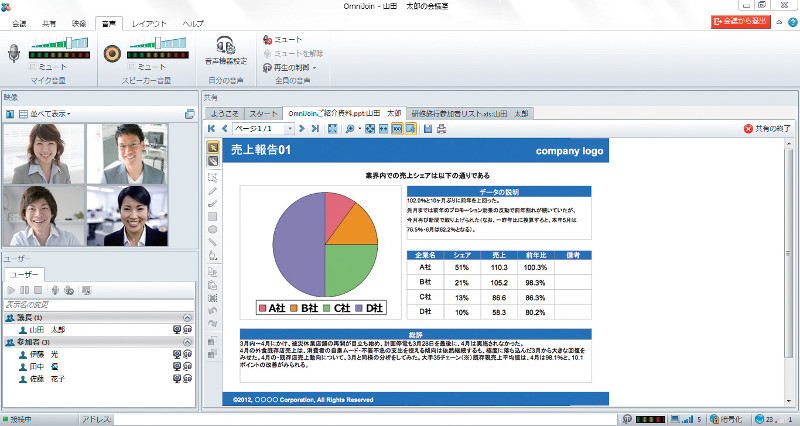The height and width of the screenshot is (426, 800).
Task: Select user 伊藤 光 in the list
Action: 99,354
